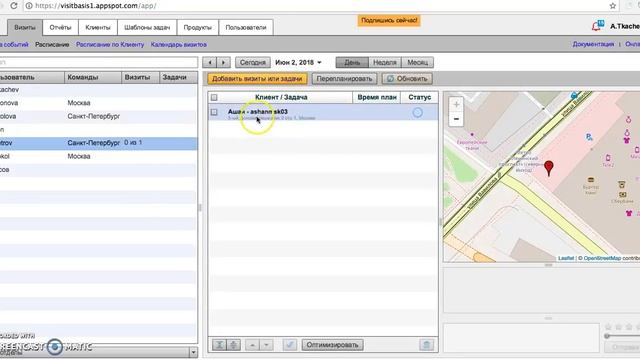Click the checkmark icon beside Оптимизировать

[x=290, y=345]
